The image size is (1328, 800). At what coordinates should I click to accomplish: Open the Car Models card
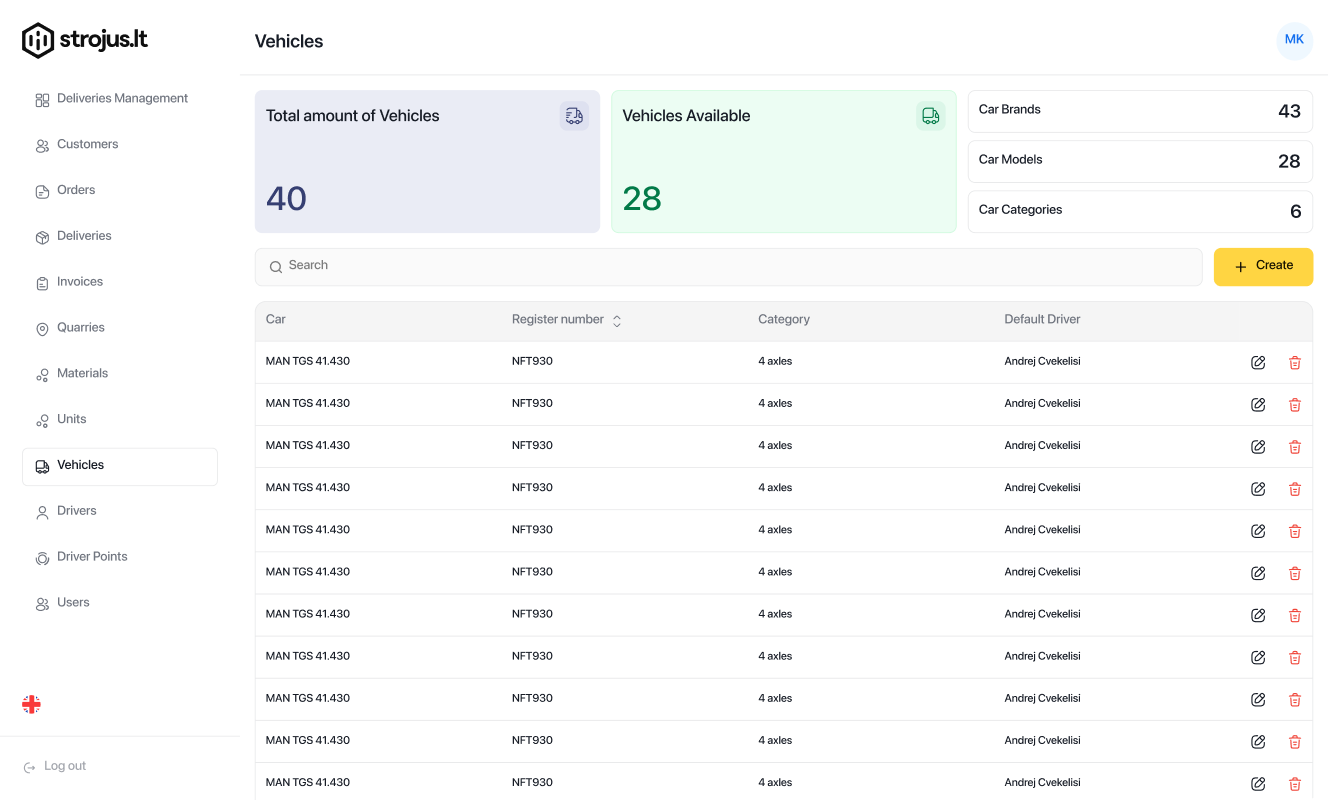[x=1140, y=161]
